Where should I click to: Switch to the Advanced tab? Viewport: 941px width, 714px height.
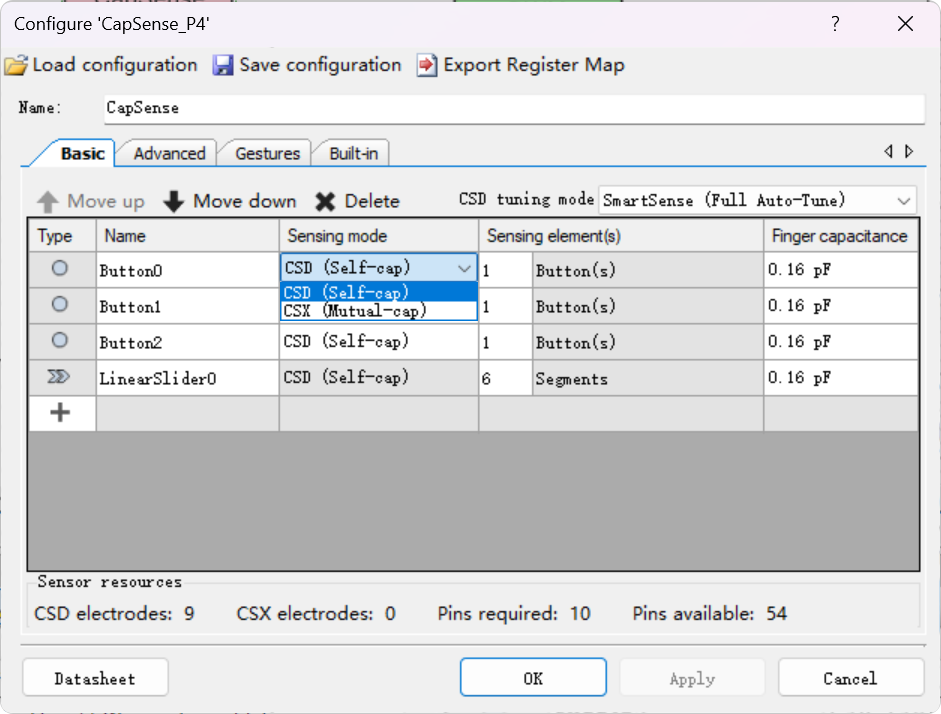(169, 154)
